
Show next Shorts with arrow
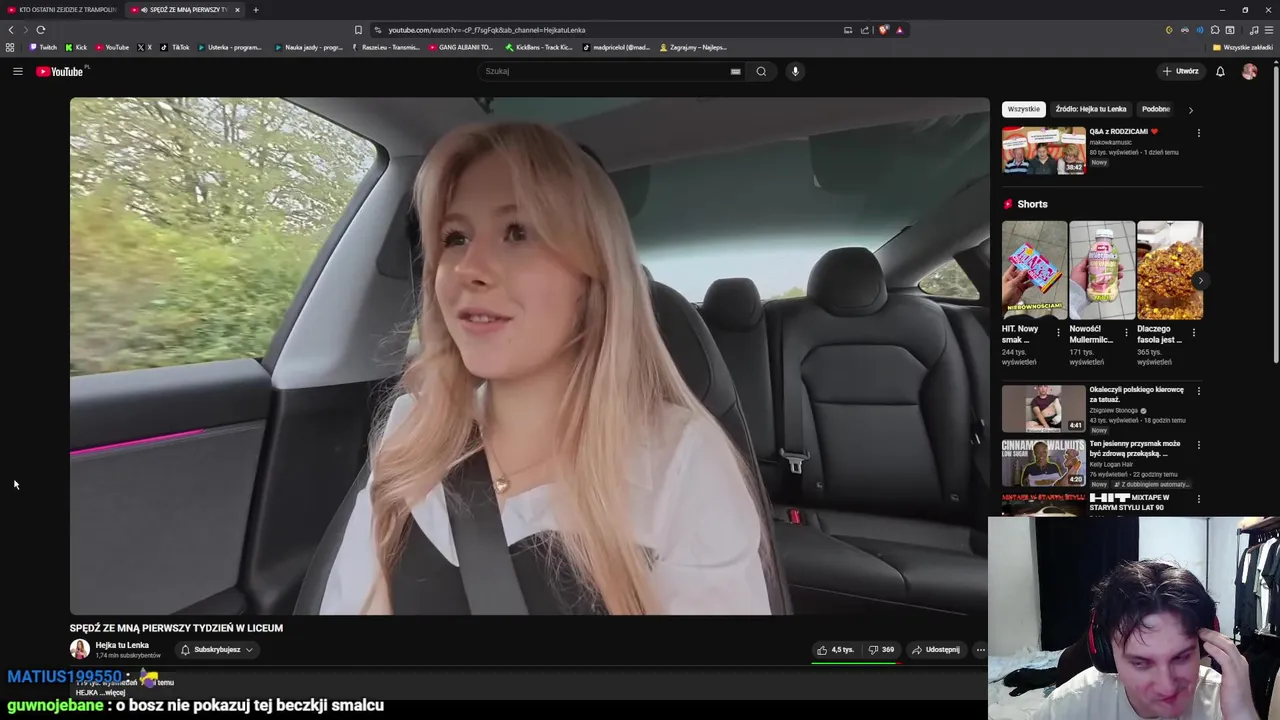[x=1199, y=281]
